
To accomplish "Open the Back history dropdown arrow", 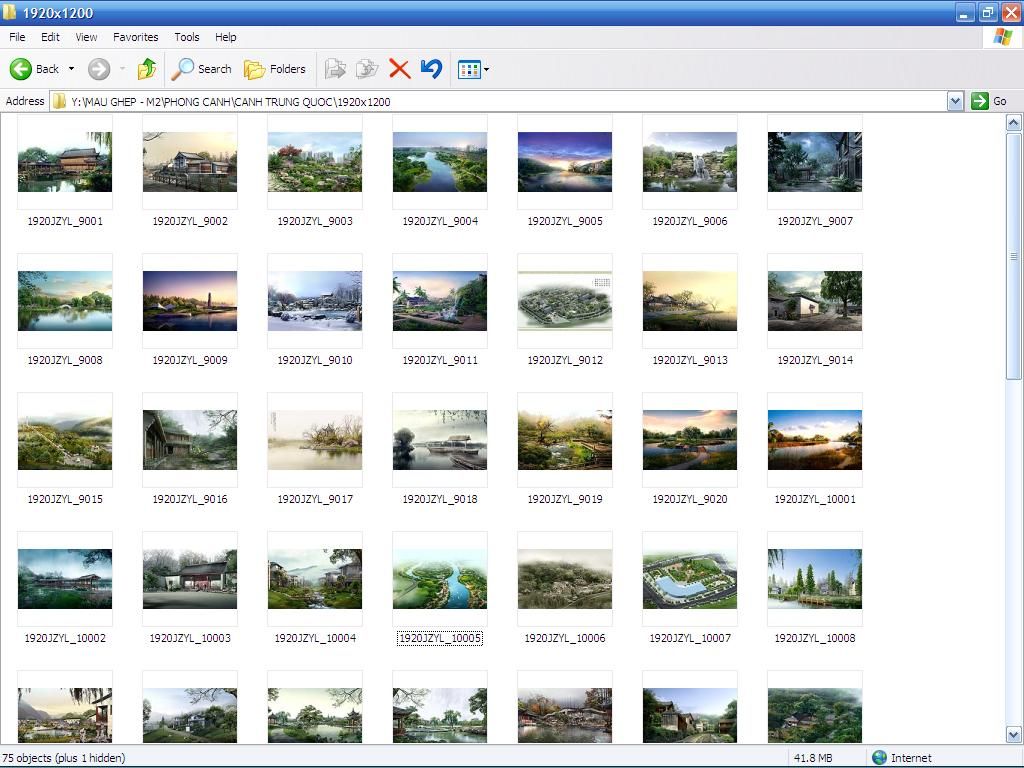I will (71, 69).
